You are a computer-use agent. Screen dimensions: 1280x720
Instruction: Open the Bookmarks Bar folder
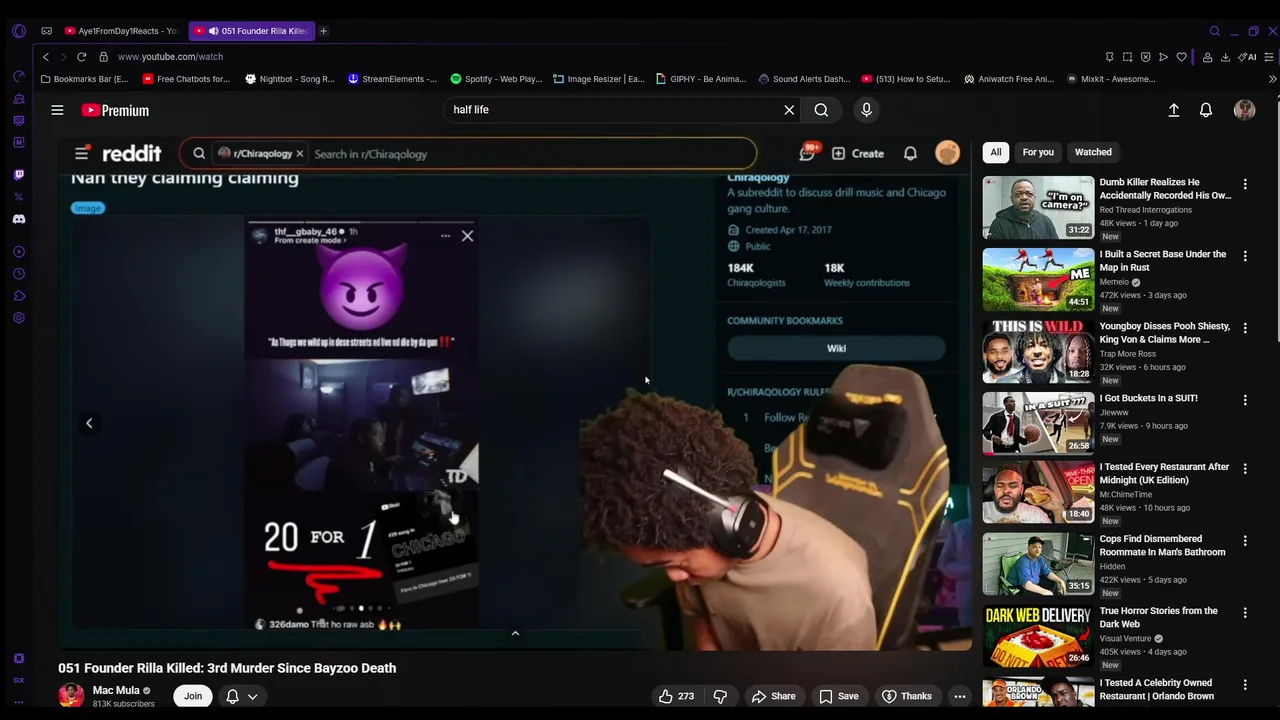[85, 79]
